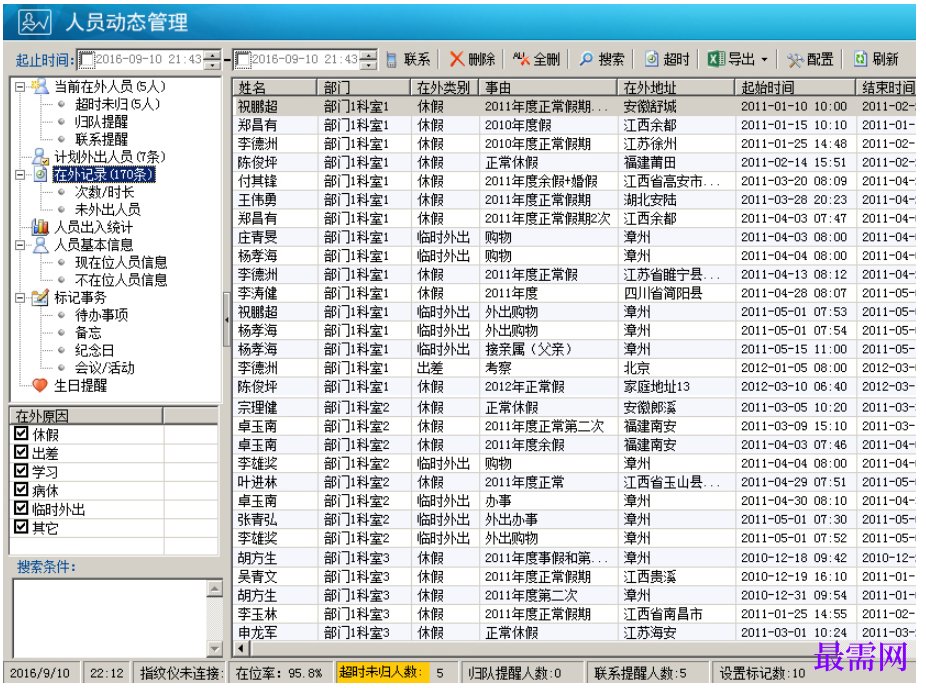Click the 配置 settings tools icon
The height and width of the screenshot is (688, 926).
(795, 59)
